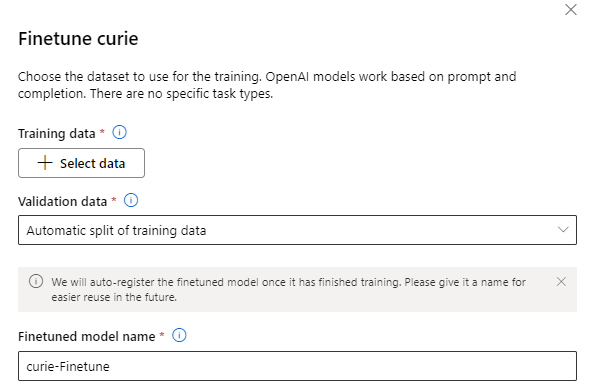Dismiss the auto-register notification banner
The image size is (592, 392).
[x=561, y=281]
